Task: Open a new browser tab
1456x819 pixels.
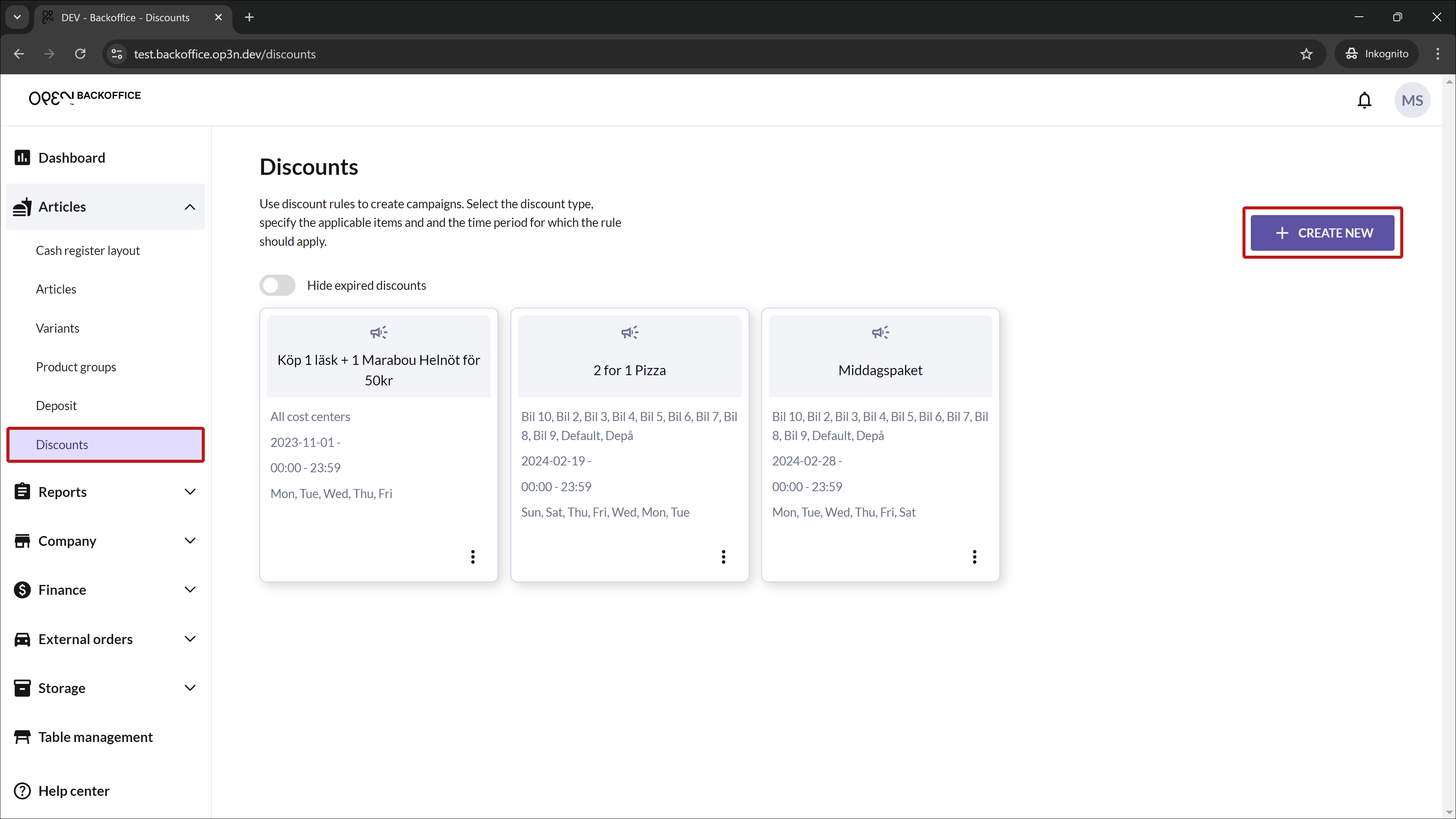Action: click(249, 17)
